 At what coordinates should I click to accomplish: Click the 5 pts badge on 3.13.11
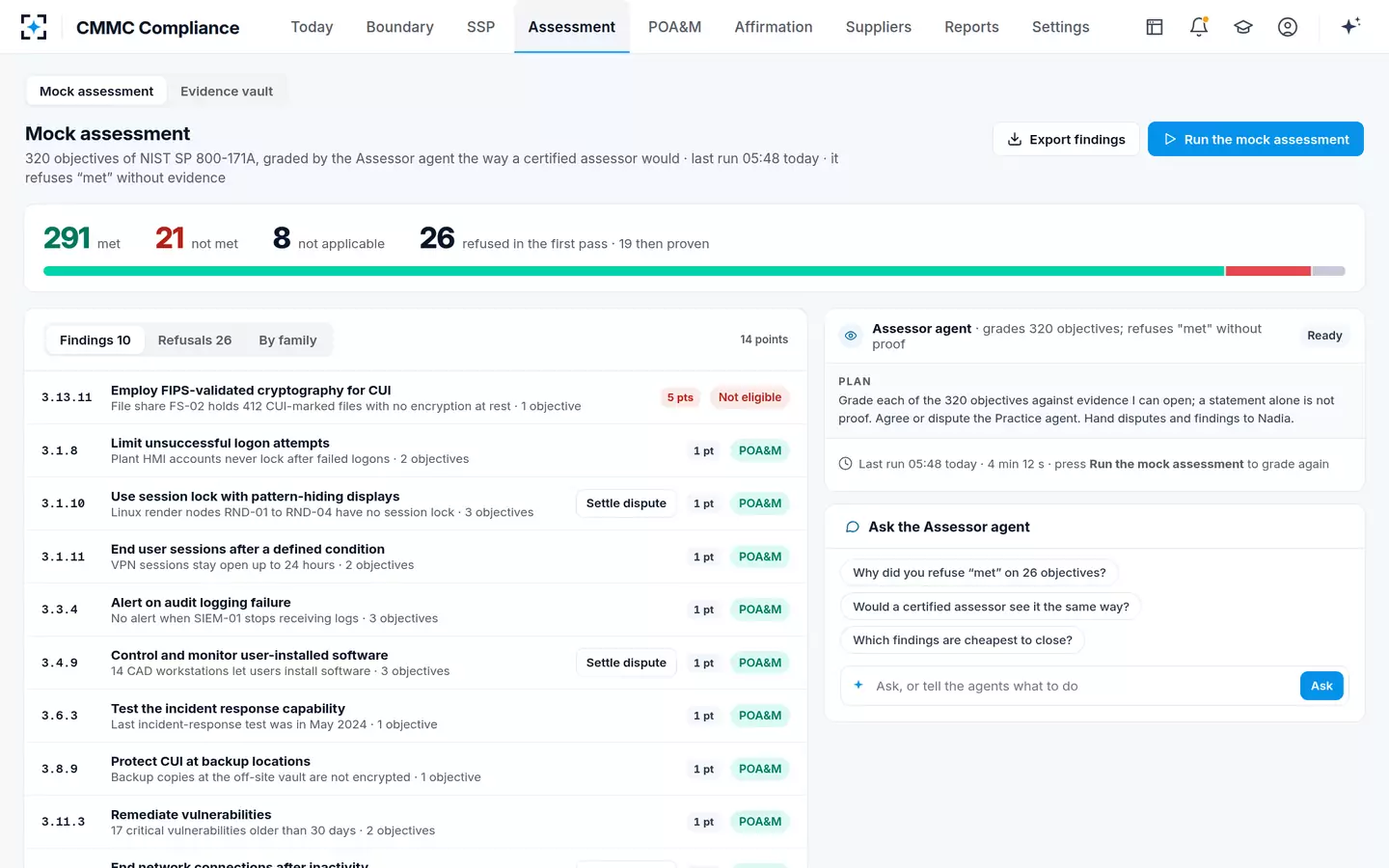click(x=680, y=397)
